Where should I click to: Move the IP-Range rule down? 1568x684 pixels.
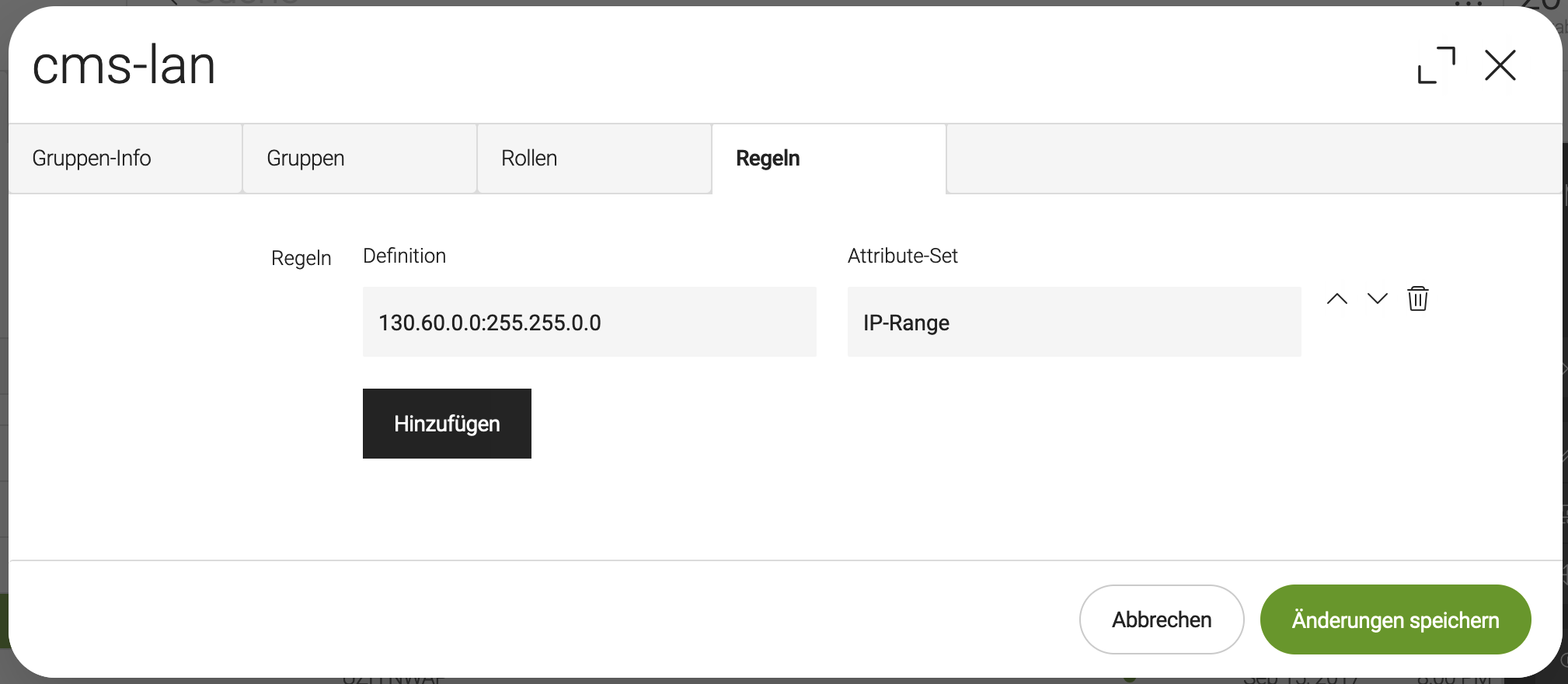(1378, 298)
